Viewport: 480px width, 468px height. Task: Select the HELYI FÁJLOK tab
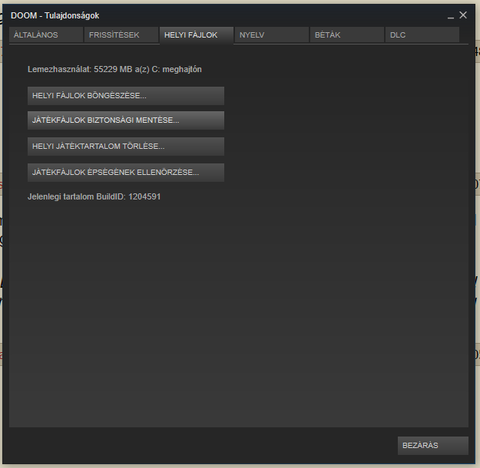coord(197,35)
